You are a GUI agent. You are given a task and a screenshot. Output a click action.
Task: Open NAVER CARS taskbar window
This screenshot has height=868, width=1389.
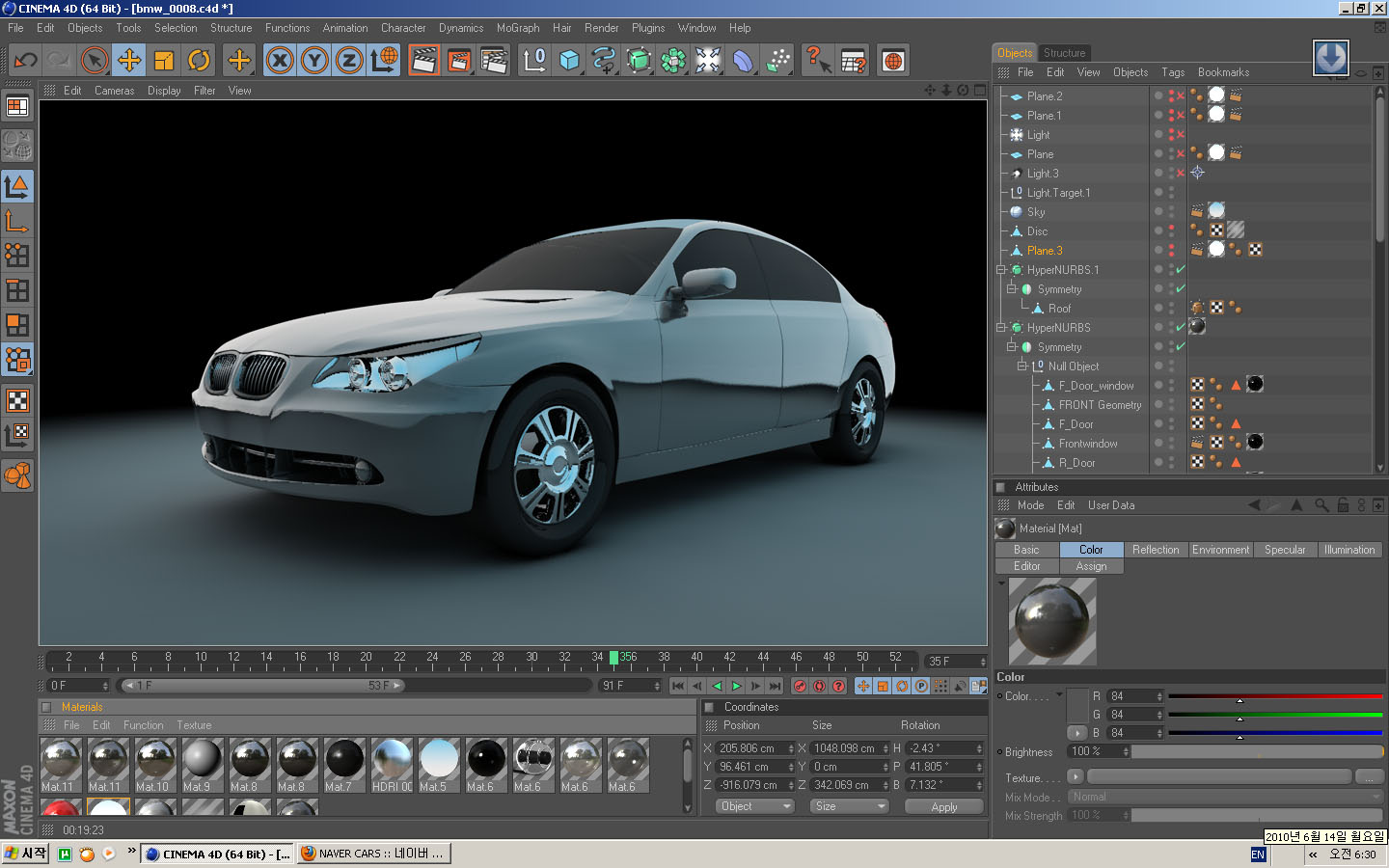coord(373,854)
